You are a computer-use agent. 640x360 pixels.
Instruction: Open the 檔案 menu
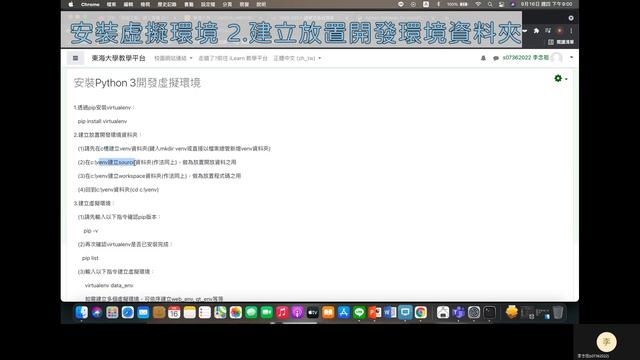pyautogui.click(x=111, y=4)
